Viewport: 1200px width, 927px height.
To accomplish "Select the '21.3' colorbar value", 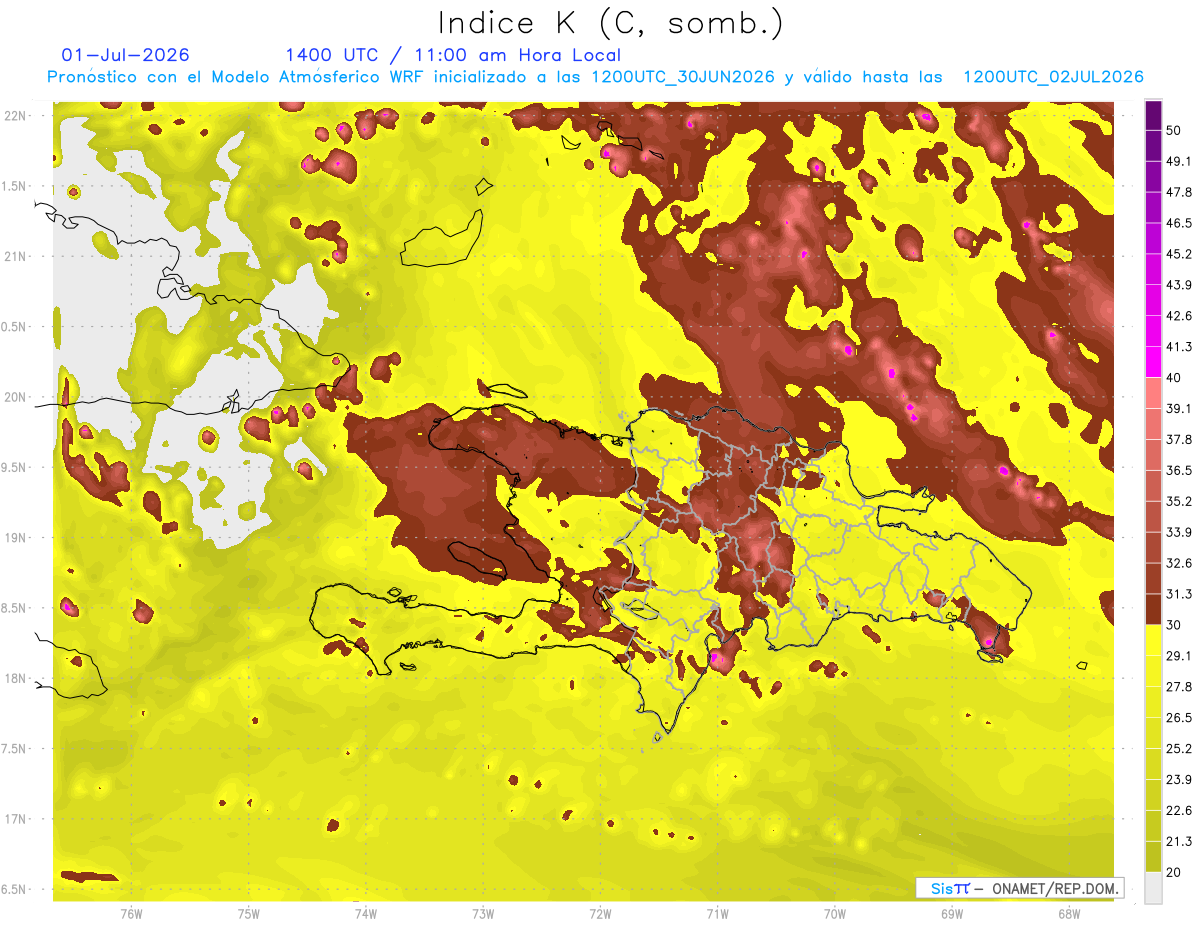I will (1179, 840).
